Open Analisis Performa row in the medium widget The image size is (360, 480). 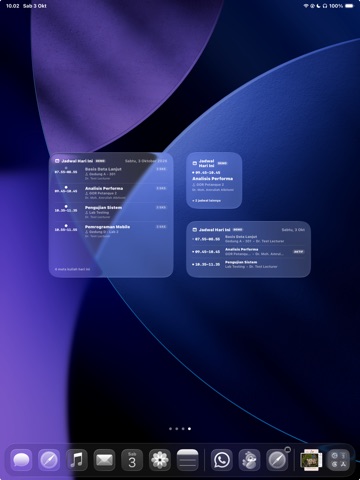(x=248, y=252)
